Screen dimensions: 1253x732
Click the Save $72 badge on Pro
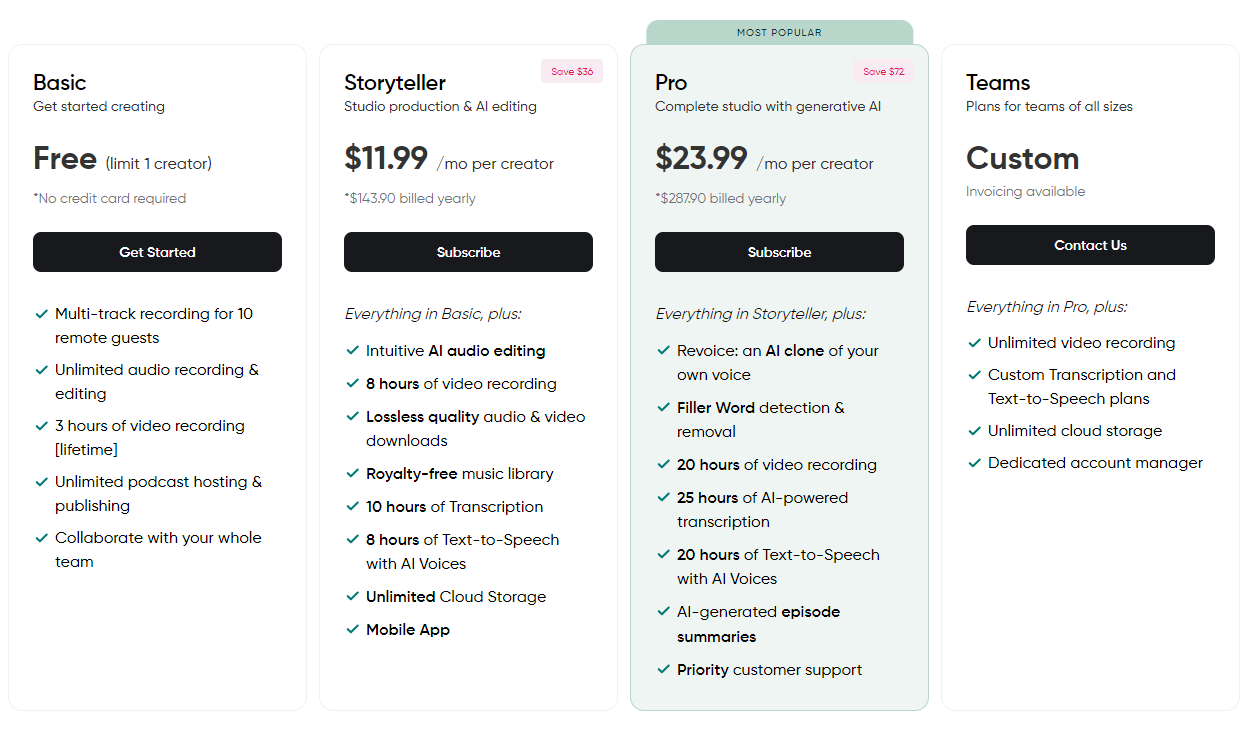(883, 72)
